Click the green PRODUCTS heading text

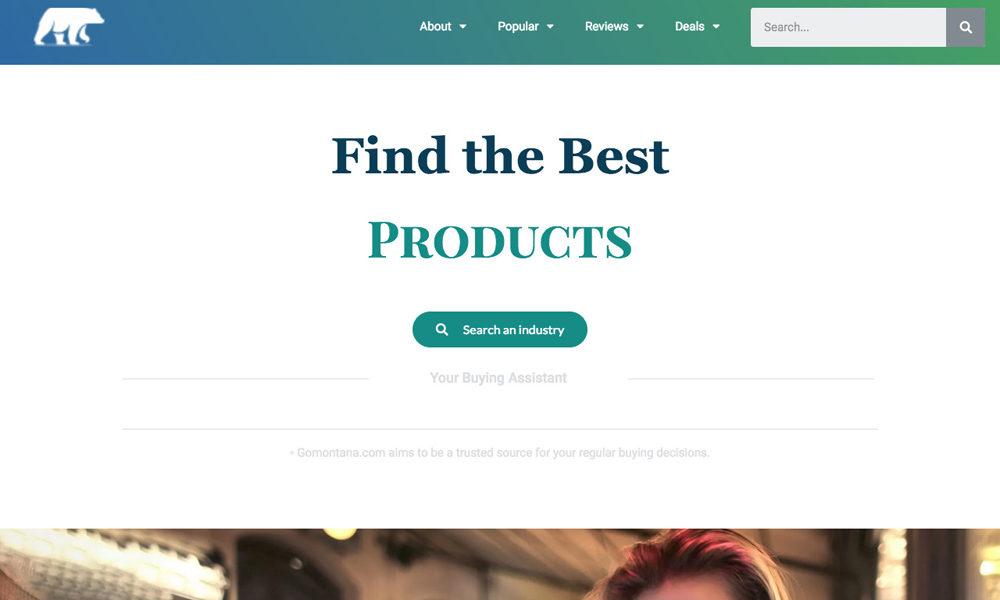(x=500, y=241)
